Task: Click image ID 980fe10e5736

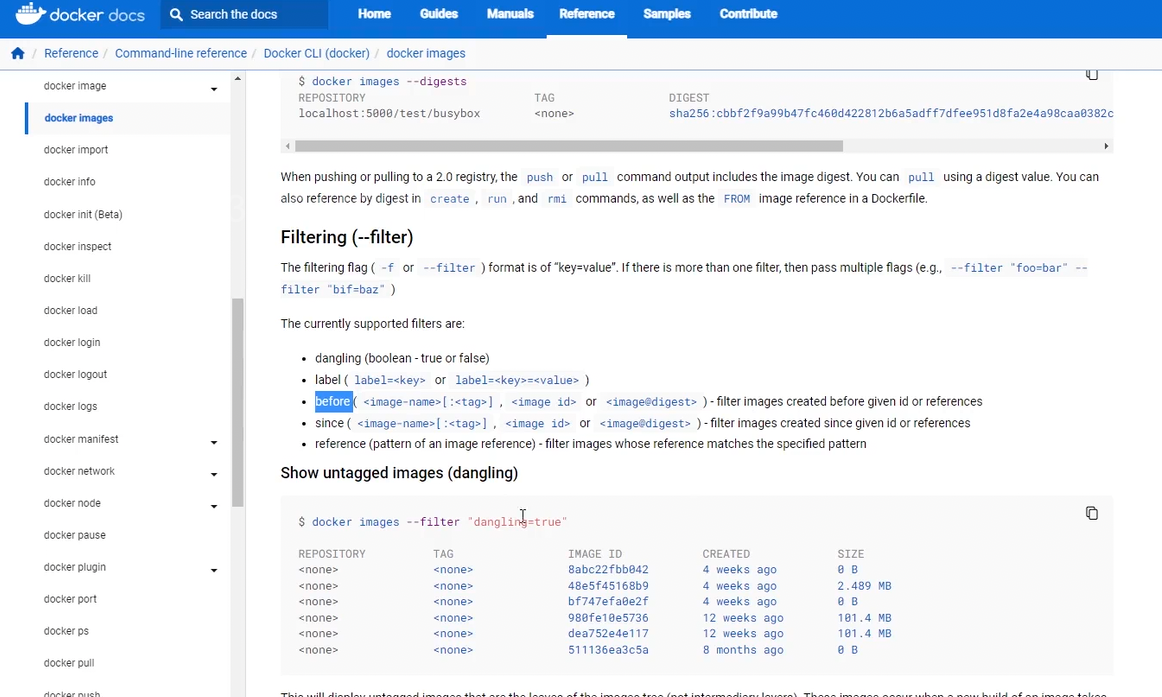Action: (608, 618)
